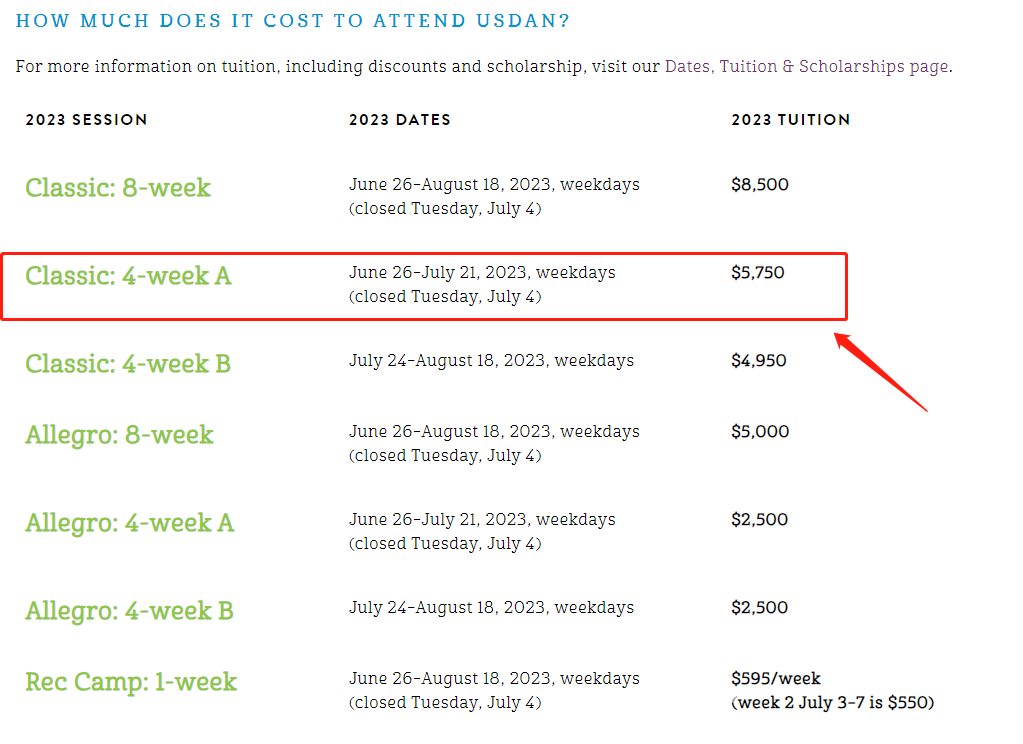The image size is (1023, 744).
Task: Click the red arrow annotation
Action: coord(880,372)
